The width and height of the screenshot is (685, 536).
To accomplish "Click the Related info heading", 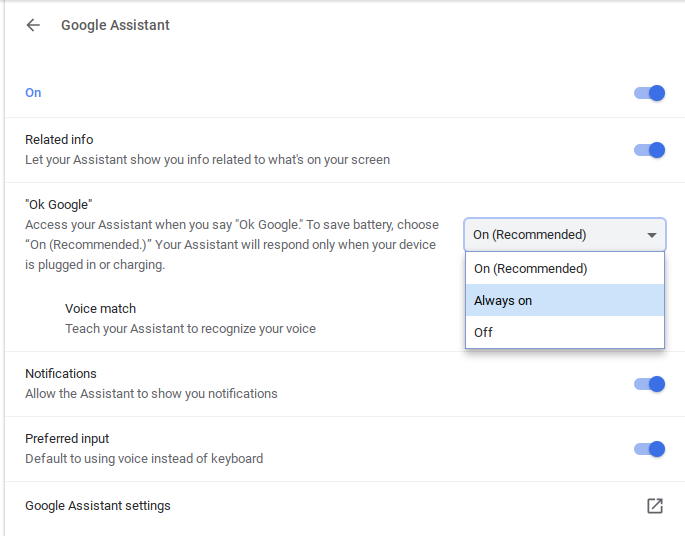I will 59,140.
